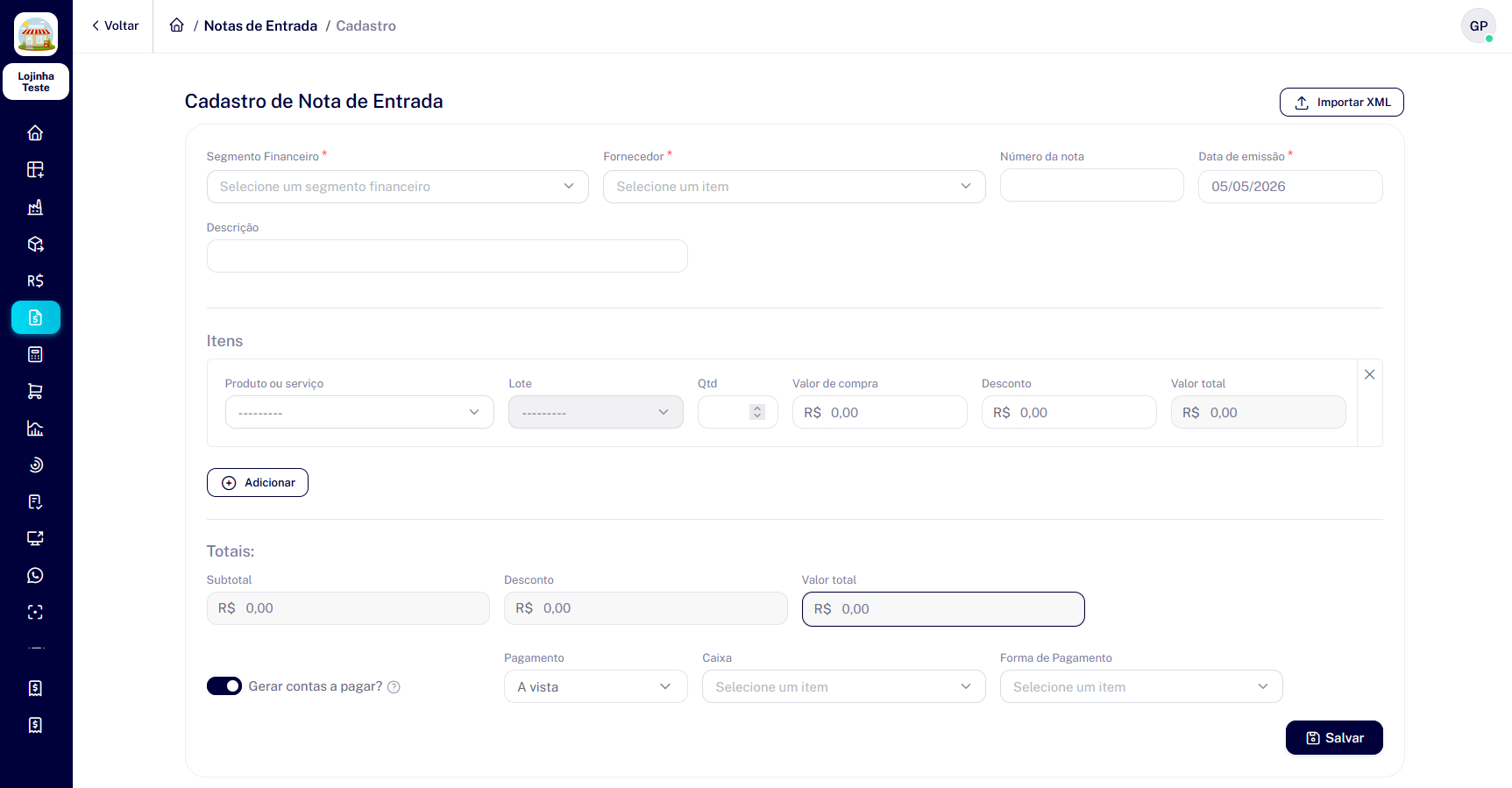This screenshot has width=1512, height=788.
Task: Open the home icon in the sidebar
Action: coord(35,133)
